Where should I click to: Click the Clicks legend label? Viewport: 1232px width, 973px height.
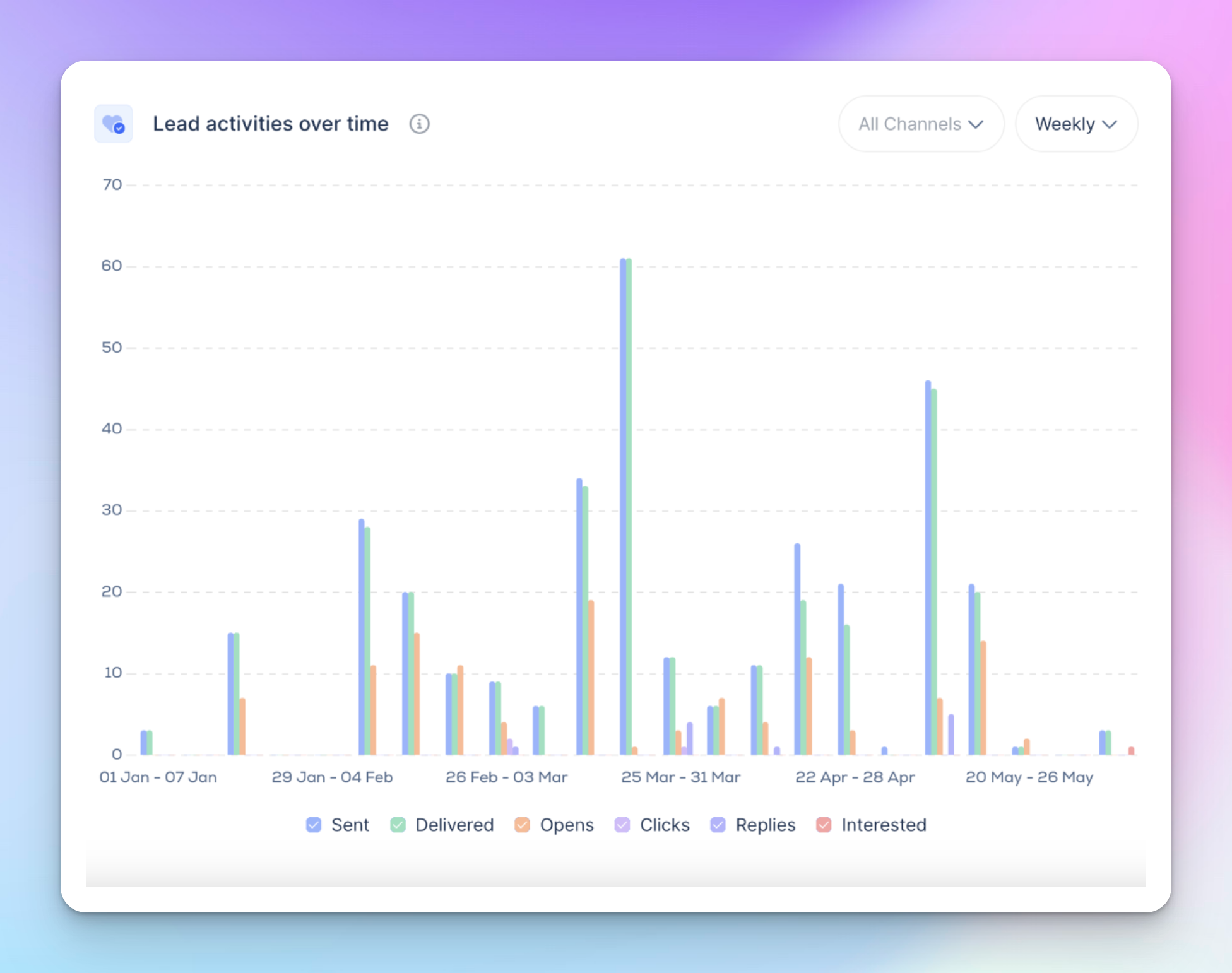[665, 825]
